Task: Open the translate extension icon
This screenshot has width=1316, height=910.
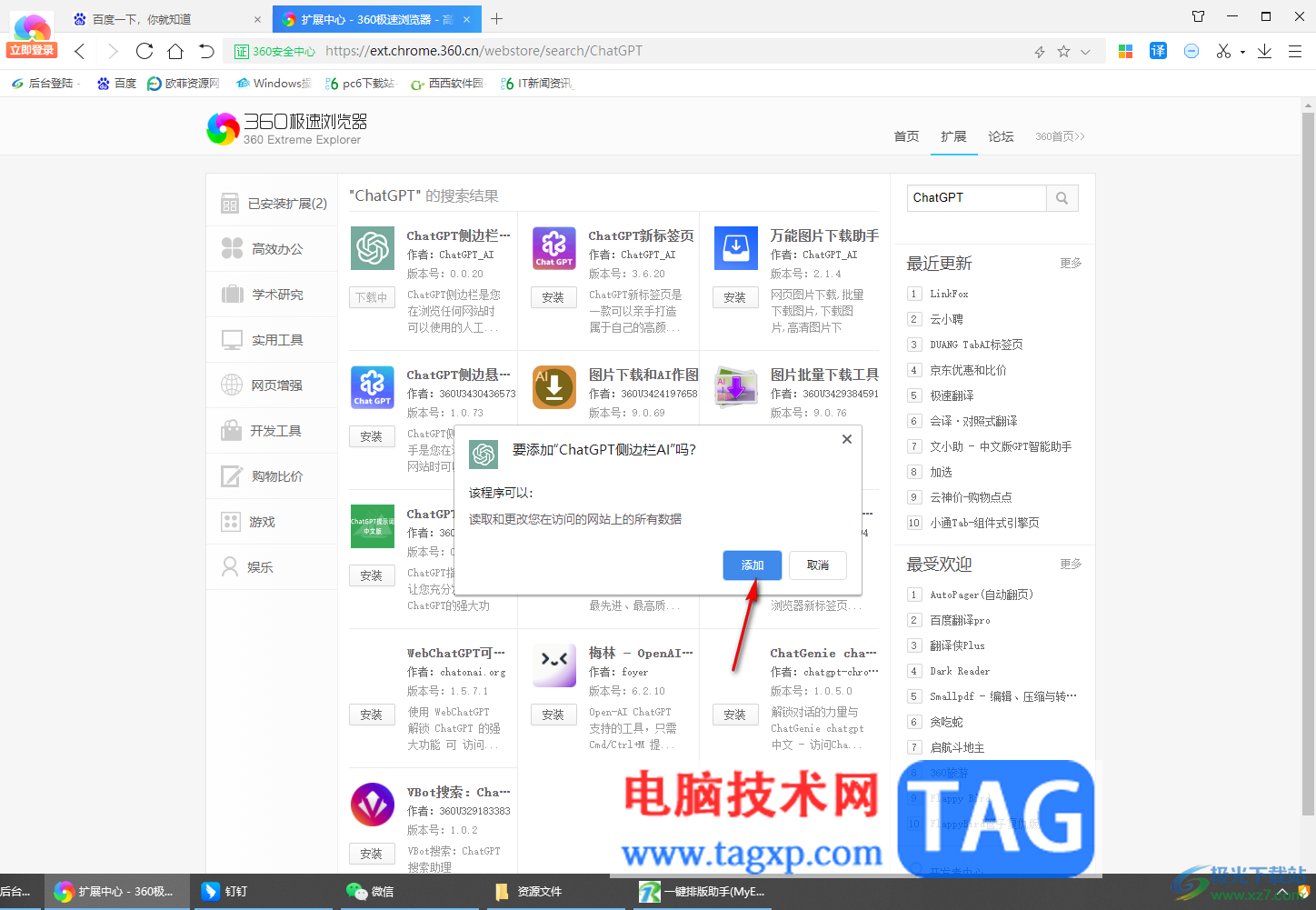Action: click(x=1158, y=51)
